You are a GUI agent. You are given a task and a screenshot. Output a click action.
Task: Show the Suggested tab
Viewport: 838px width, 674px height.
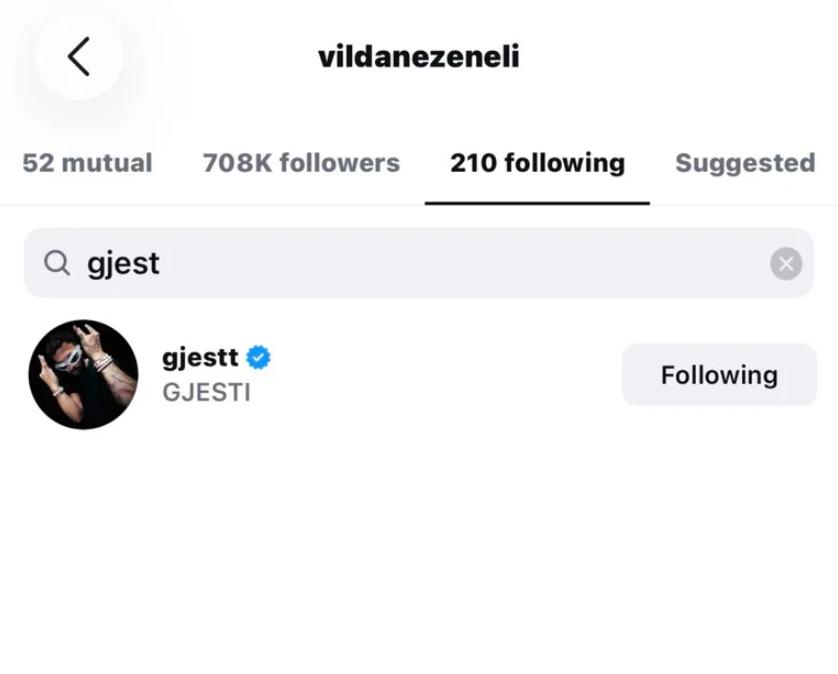[745, 162]
